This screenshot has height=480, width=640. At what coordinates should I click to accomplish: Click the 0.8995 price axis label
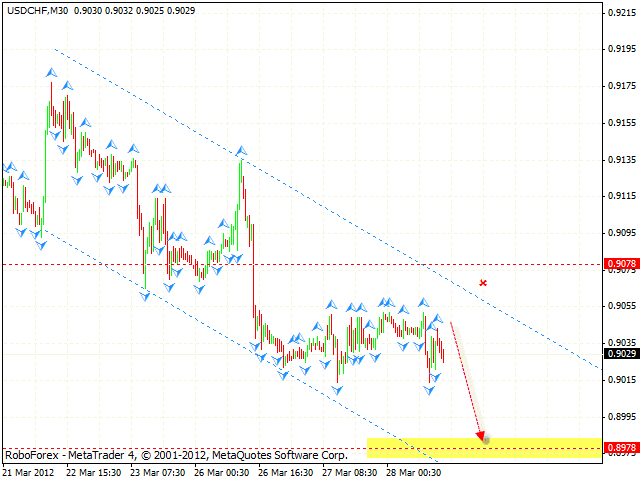pos(620,416)
